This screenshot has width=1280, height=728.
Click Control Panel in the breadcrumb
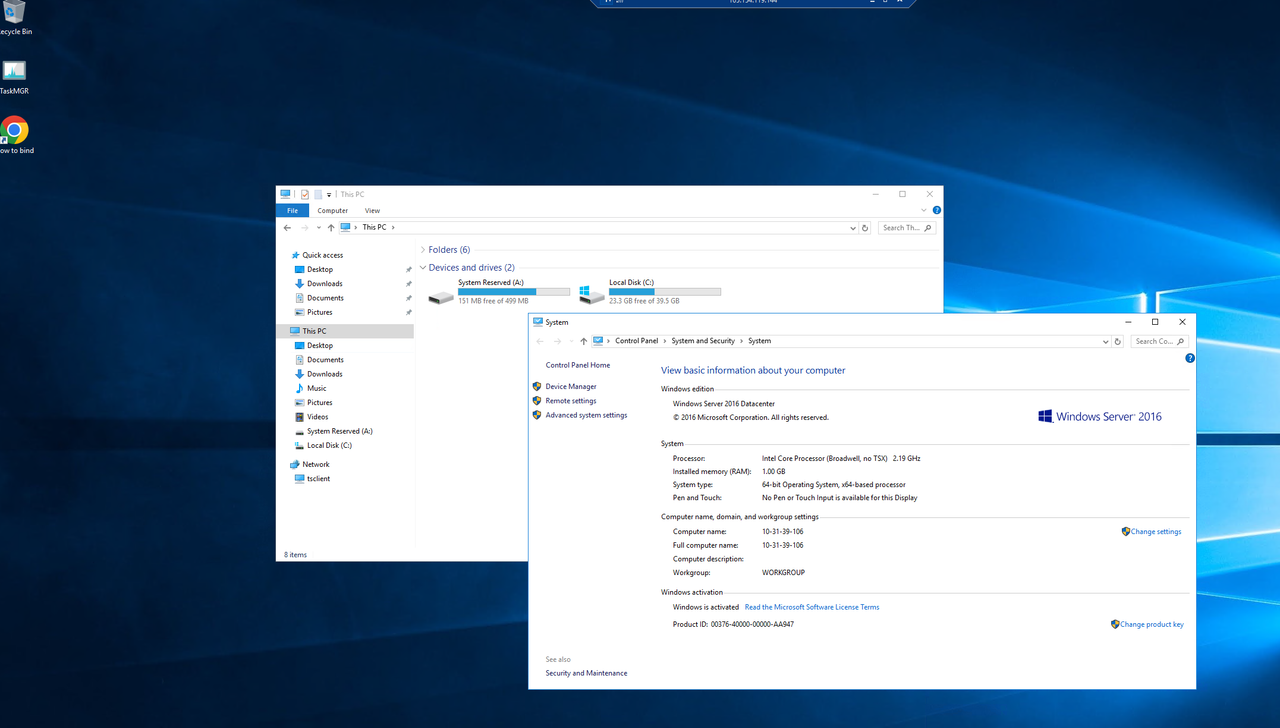(x=637, y=341)
